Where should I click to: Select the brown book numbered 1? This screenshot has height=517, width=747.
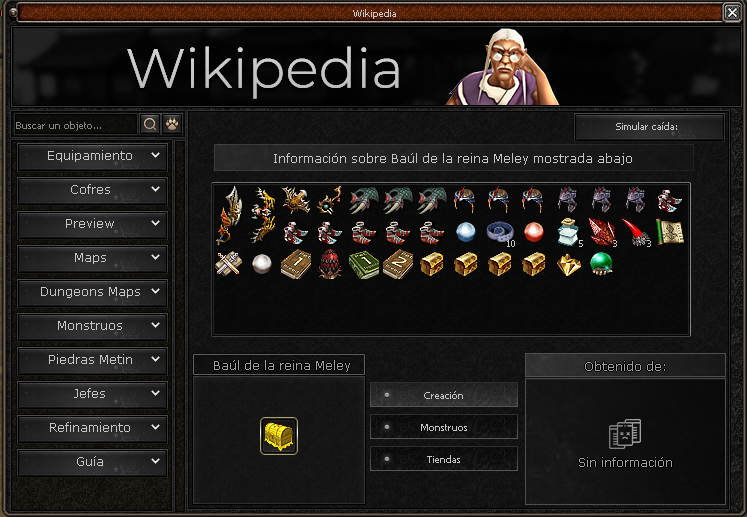(296, 264)
